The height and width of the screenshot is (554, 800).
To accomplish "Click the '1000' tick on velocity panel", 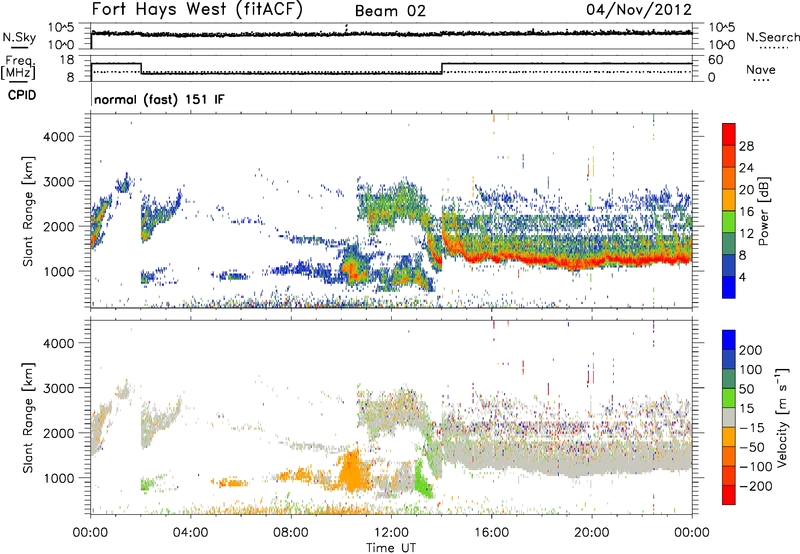I will tap(59, 478).
